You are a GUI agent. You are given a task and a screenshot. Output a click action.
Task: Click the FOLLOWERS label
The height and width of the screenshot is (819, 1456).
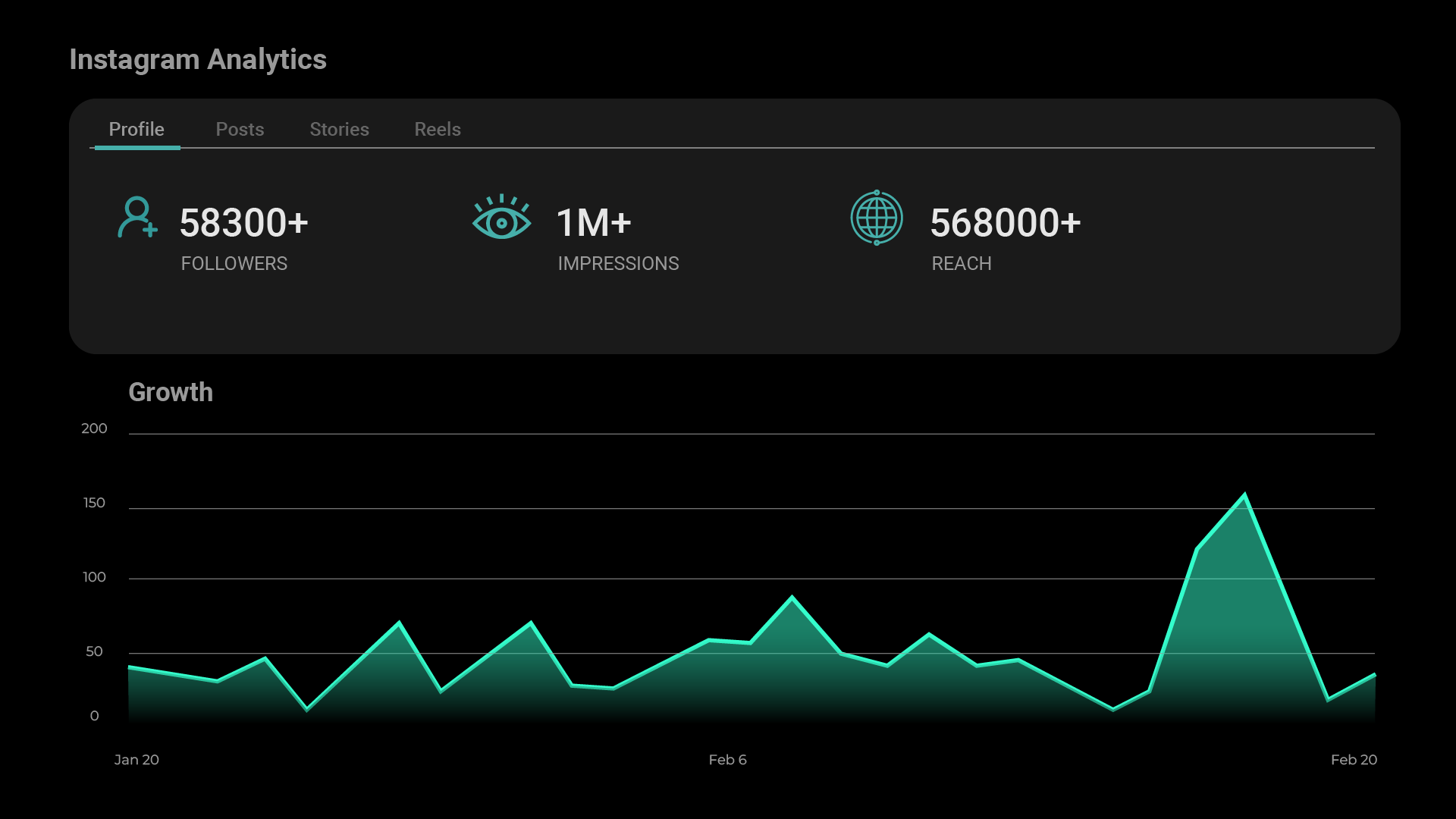234,263
